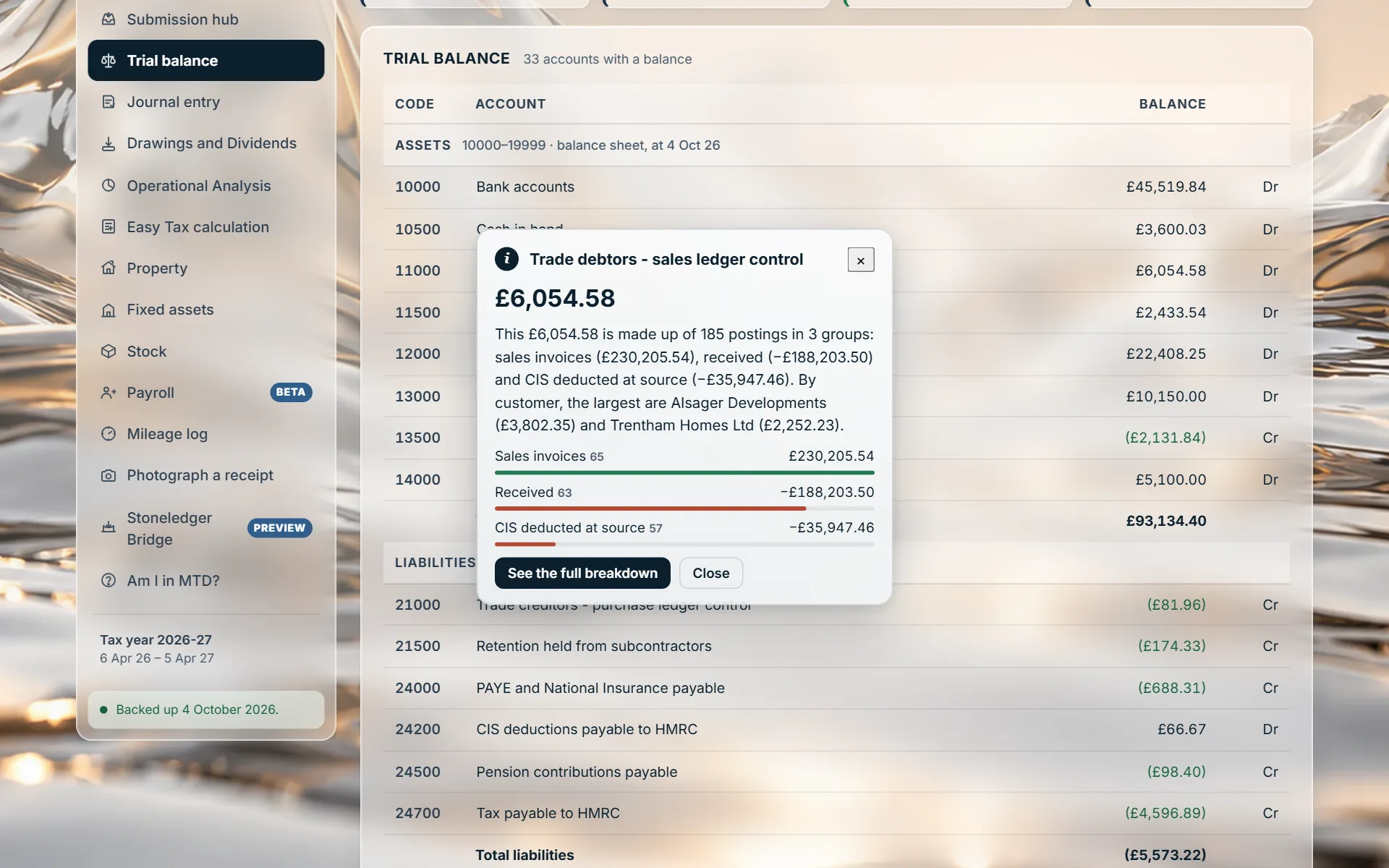1389x868 pixels.
Task: Click account code 13500
Action: point(418,438)
